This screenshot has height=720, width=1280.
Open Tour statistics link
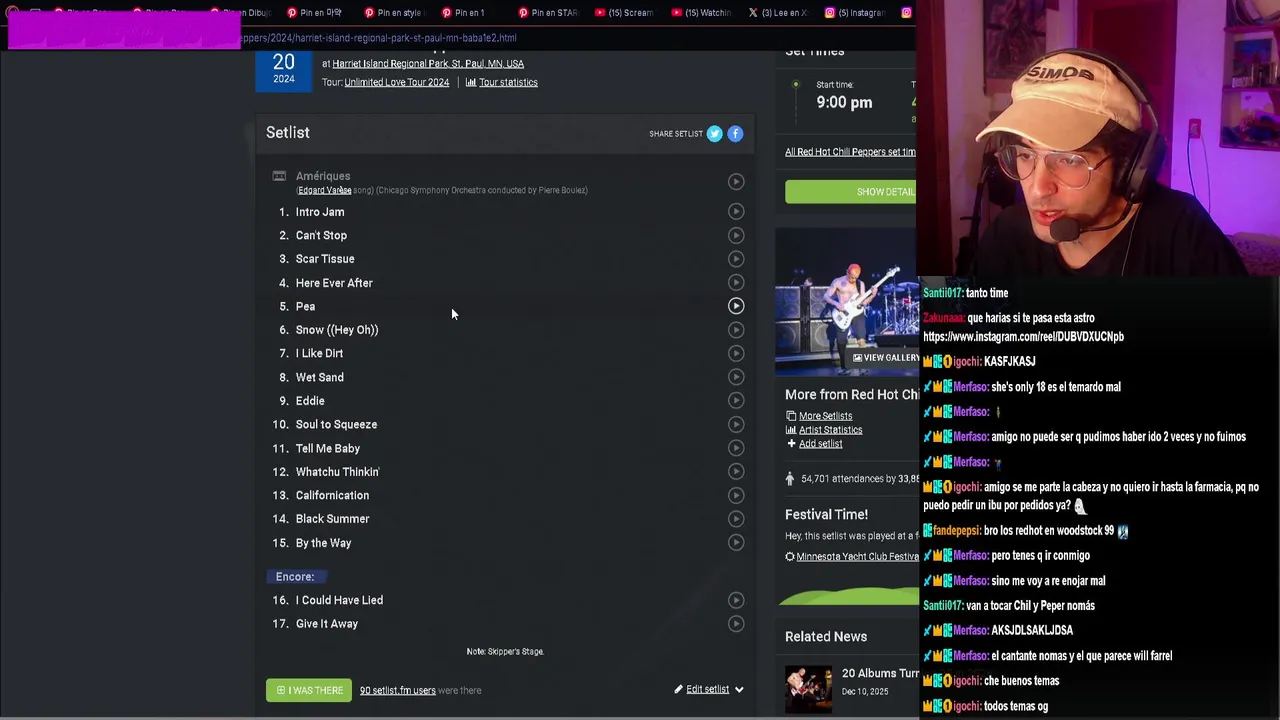pyautogui.click(x=508, y=82)
